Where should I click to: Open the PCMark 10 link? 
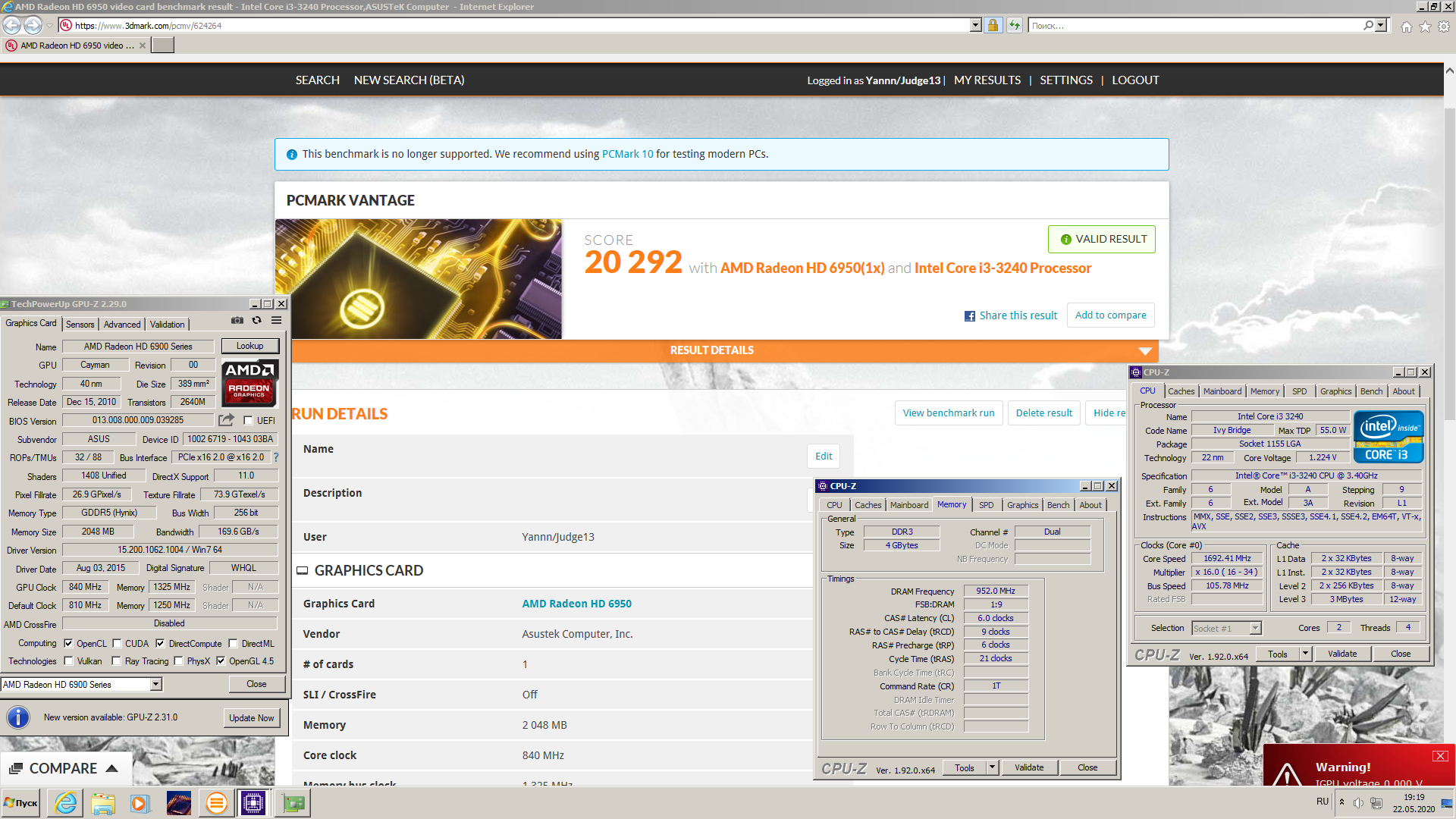pos(627,154)
